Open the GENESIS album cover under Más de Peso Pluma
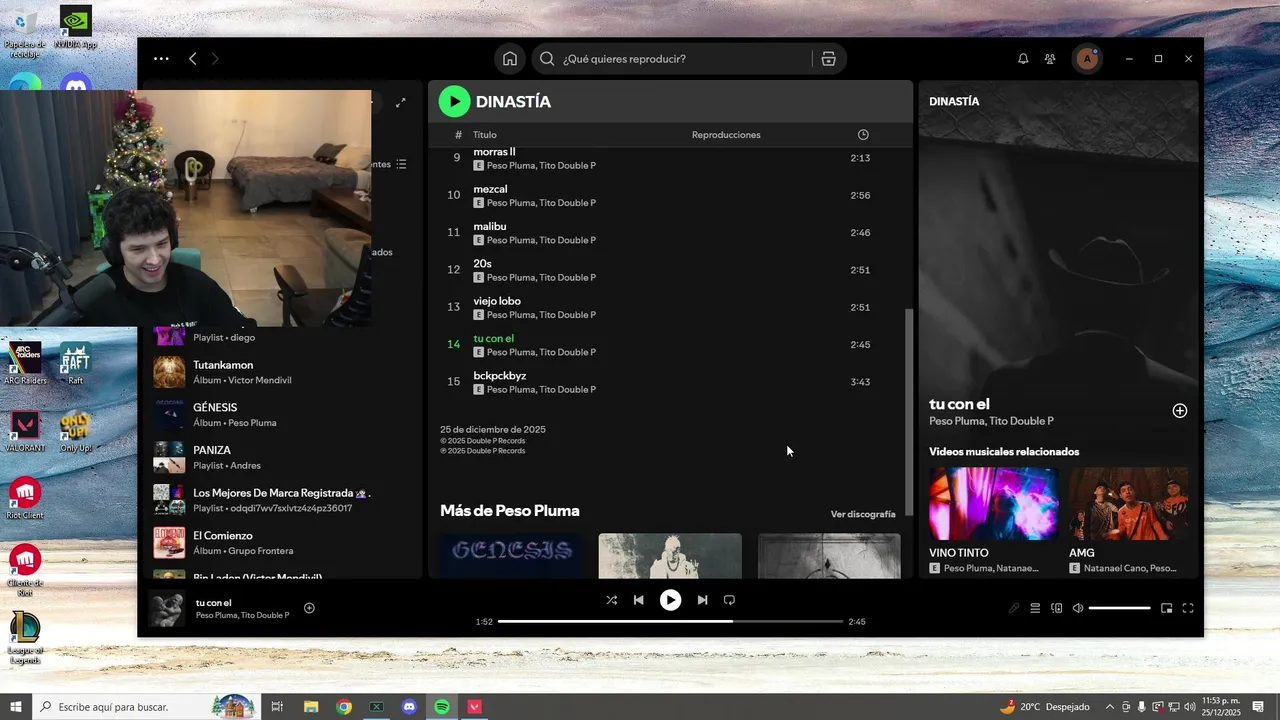The height and width of the screenshot is (720, 1280). point(511,555)
